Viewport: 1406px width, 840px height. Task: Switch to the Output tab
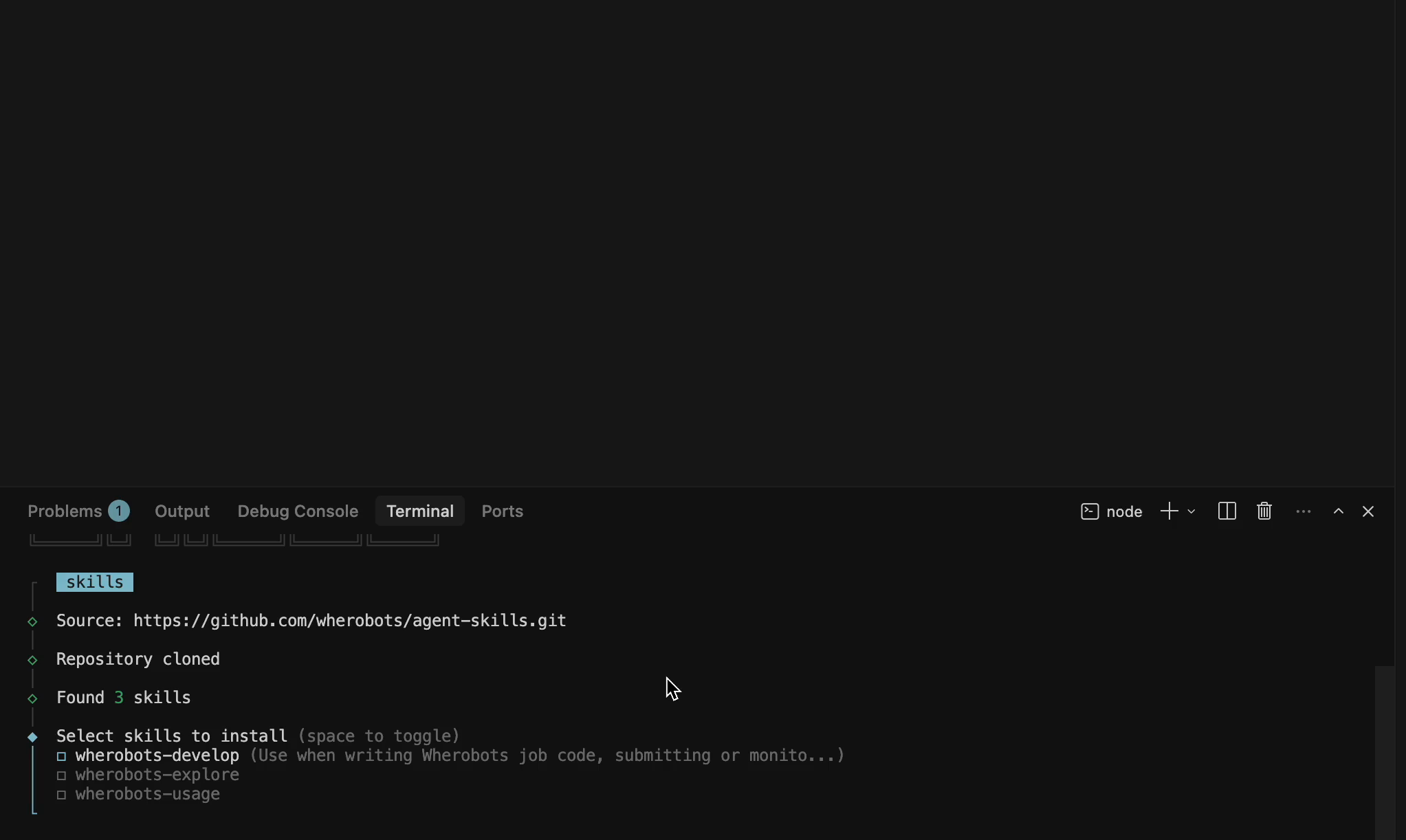coord(182,511)
